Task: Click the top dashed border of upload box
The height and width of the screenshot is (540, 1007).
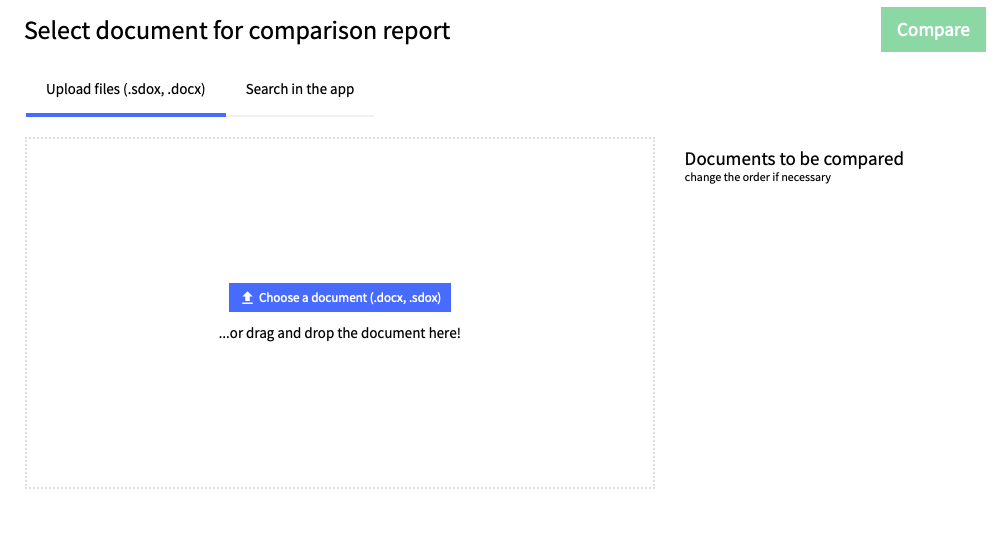Action: pos(340,138)
